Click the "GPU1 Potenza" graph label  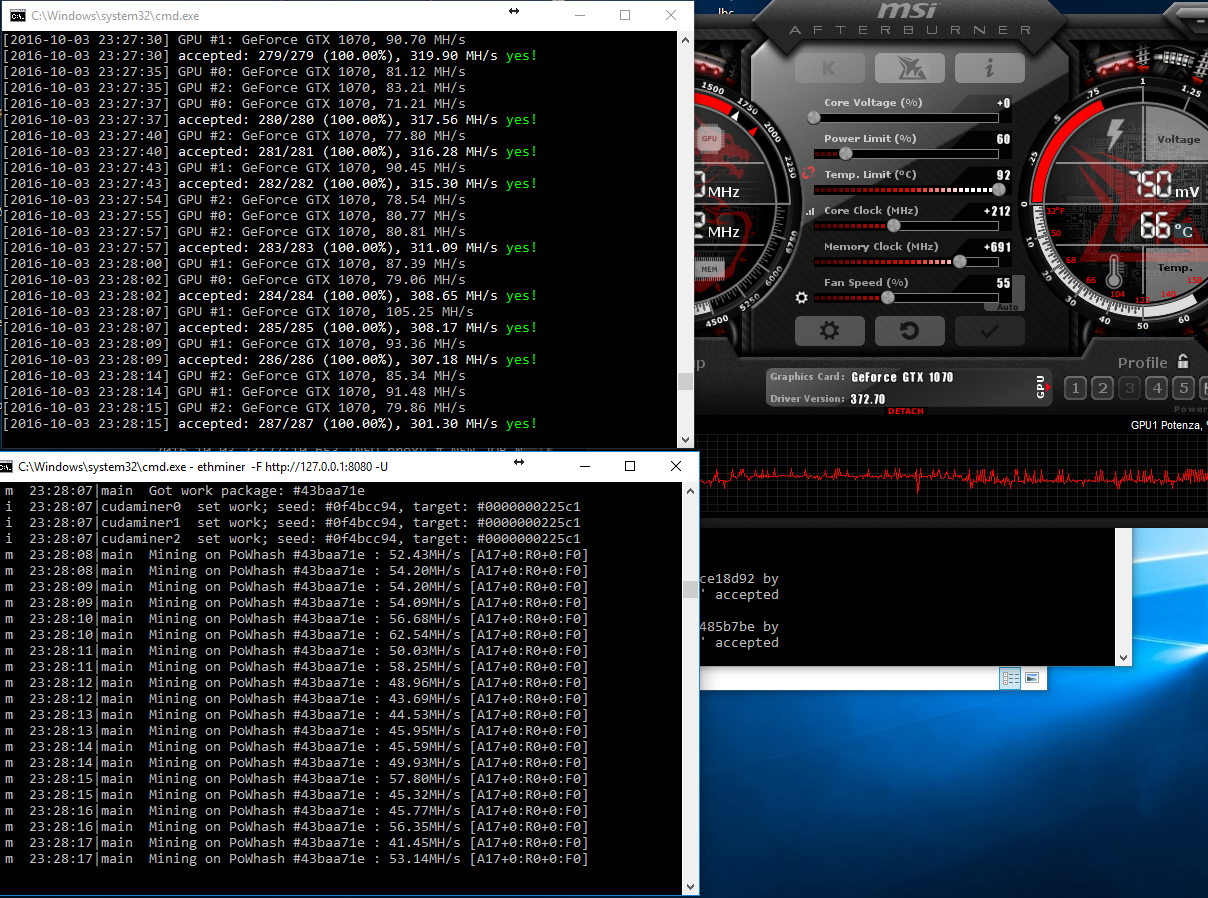(1169, 425)
